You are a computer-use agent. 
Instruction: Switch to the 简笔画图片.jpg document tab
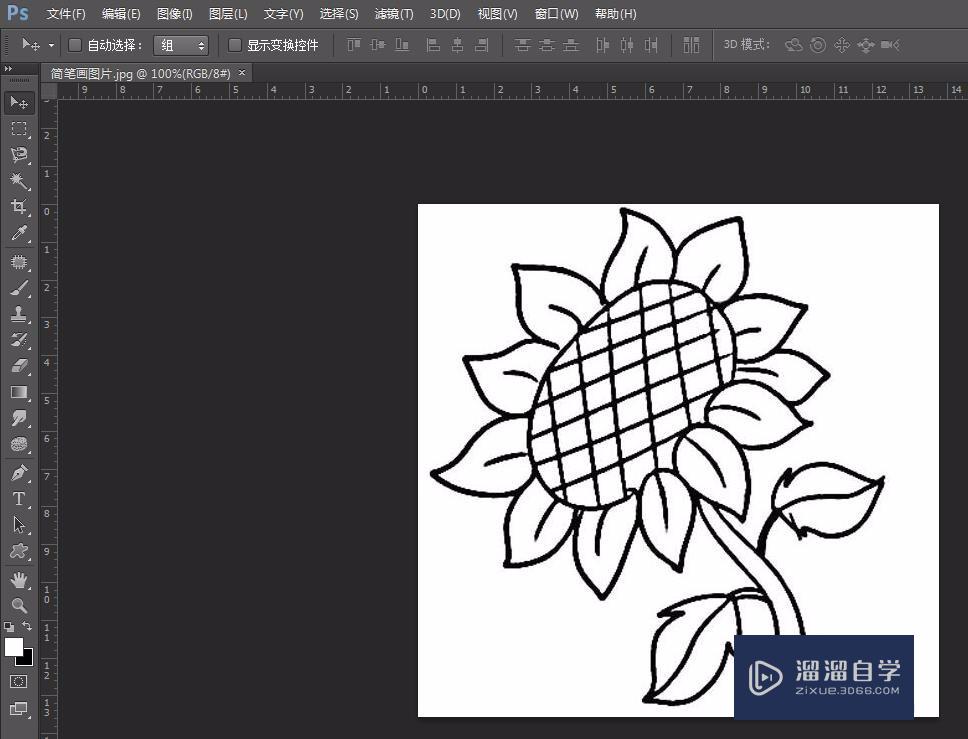pyautogui.click(x=140, y=73)
